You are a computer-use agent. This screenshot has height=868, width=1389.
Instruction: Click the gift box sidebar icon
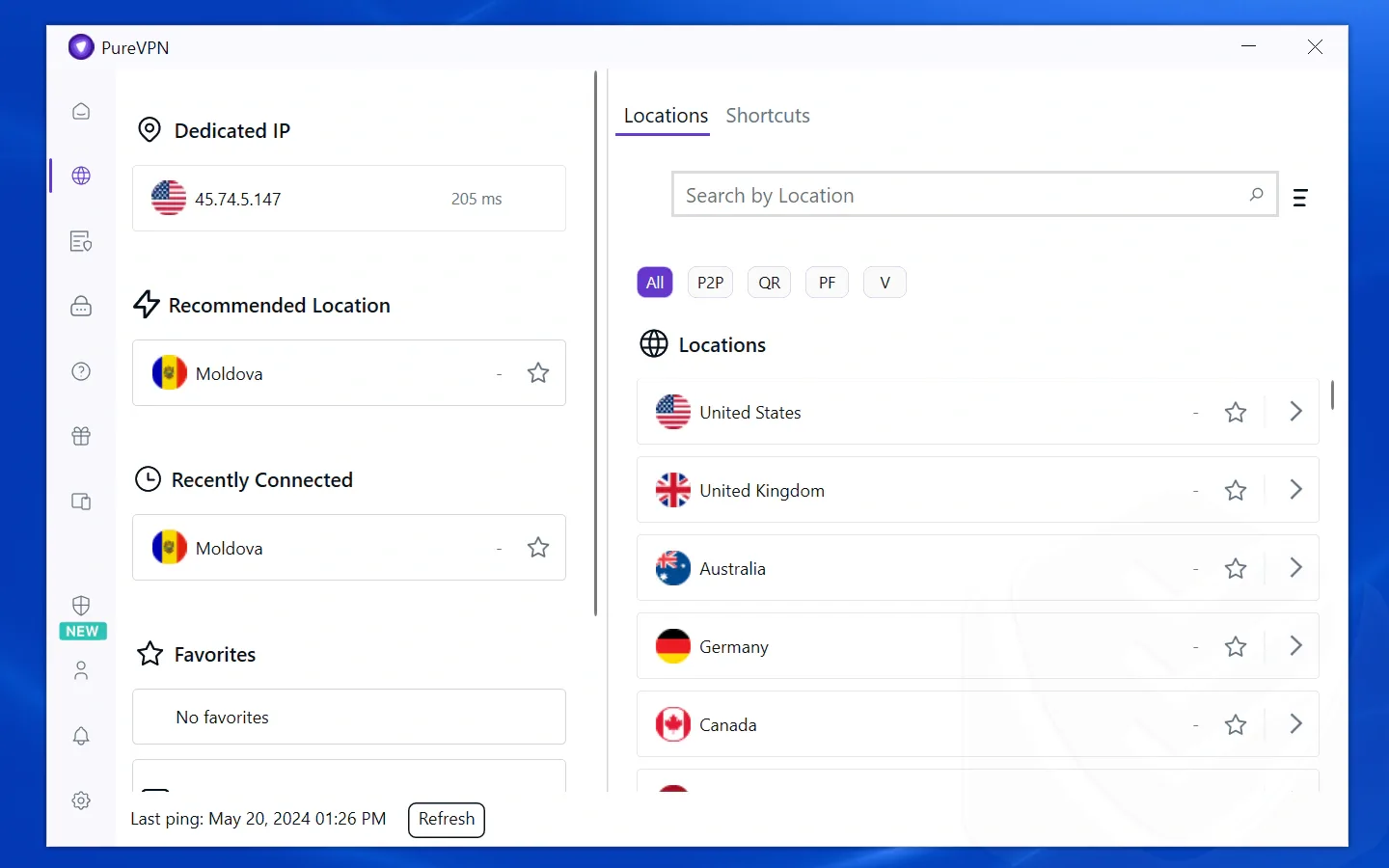click(x=81, y=436)
